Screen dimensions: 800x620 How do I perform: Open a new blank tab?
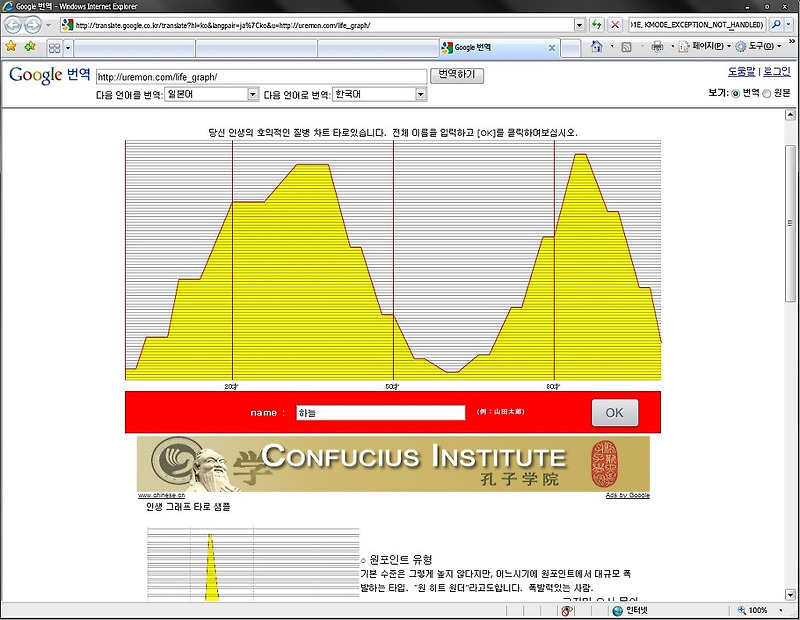point(571,48)
